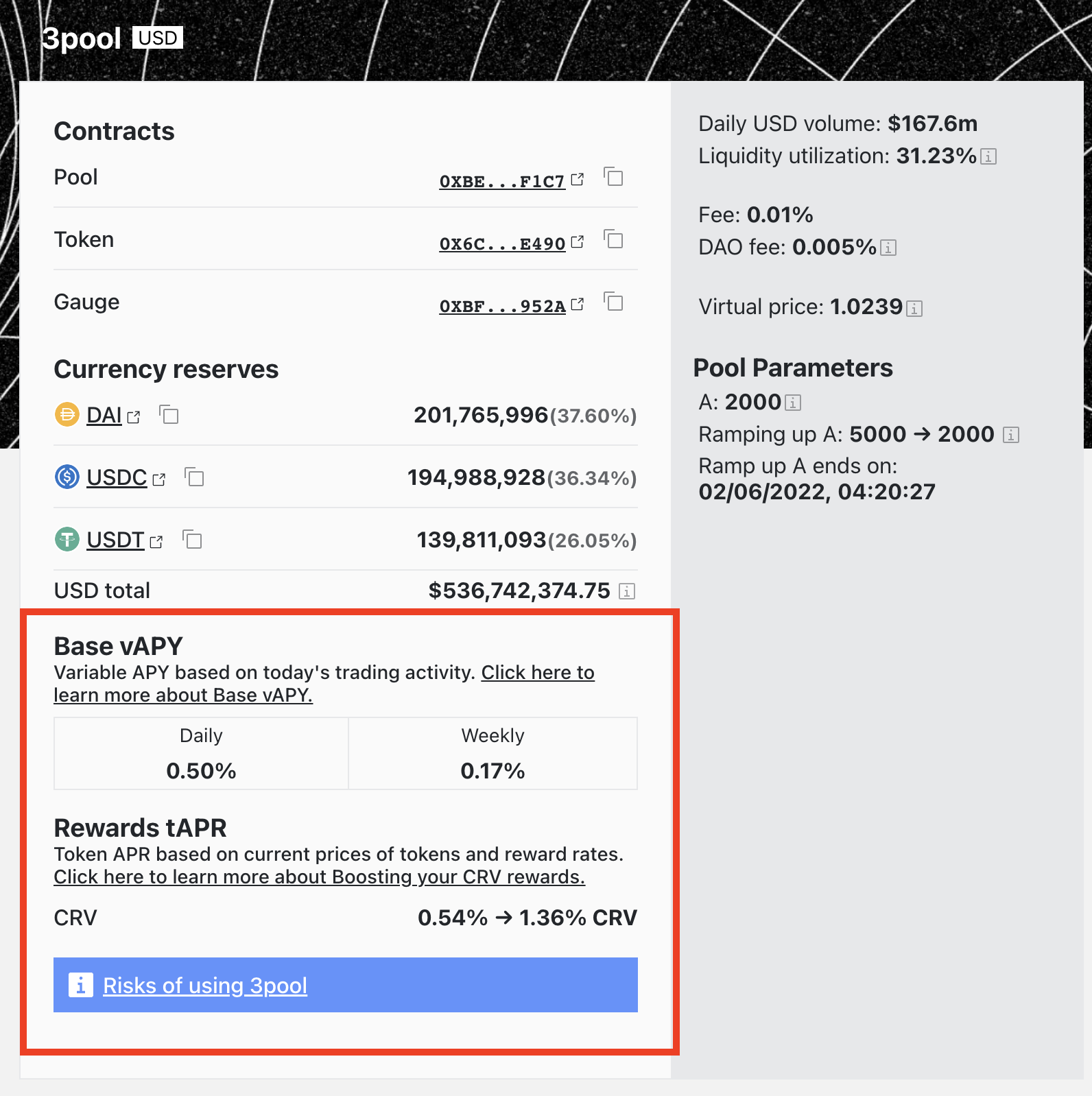Select Daily USD volume $167.6m
This screenshot has height=1096, width=1092.
click(x=932, y=123)
